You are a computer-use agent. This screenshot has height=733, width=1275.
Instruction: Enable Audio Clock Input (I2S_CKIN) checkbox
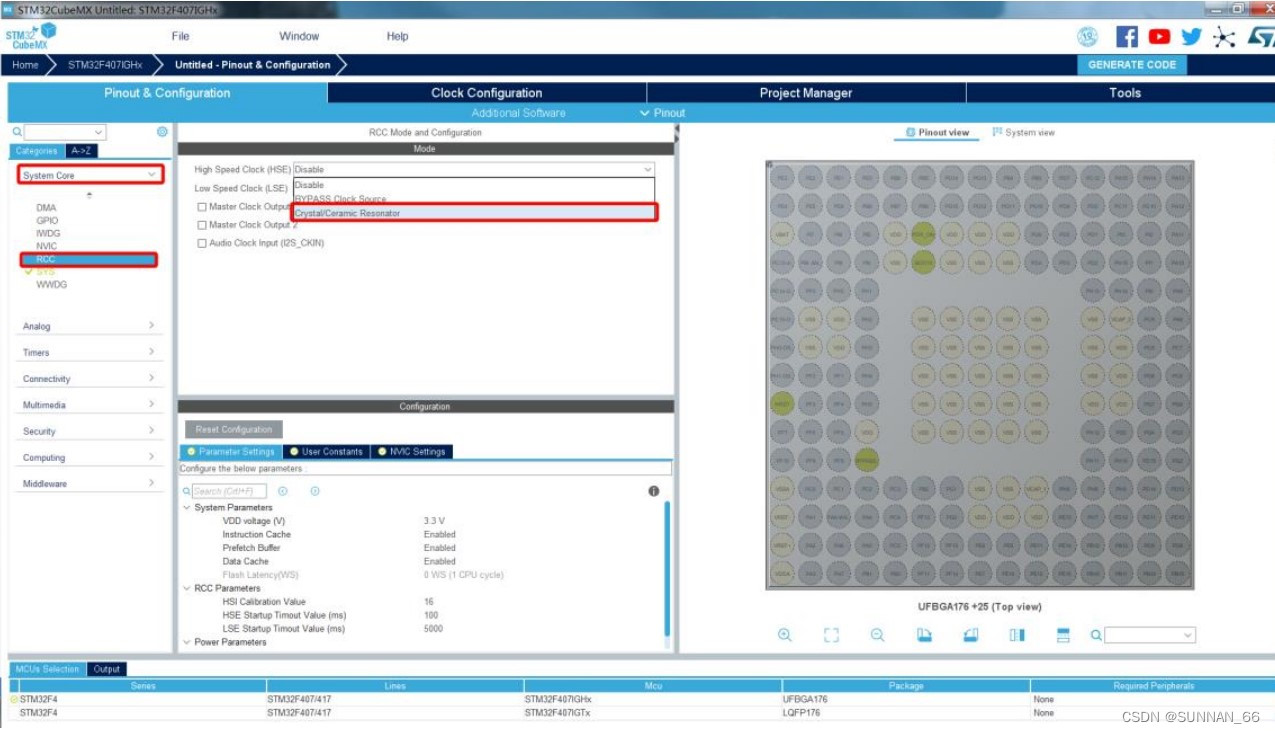[x=202, y=243]
